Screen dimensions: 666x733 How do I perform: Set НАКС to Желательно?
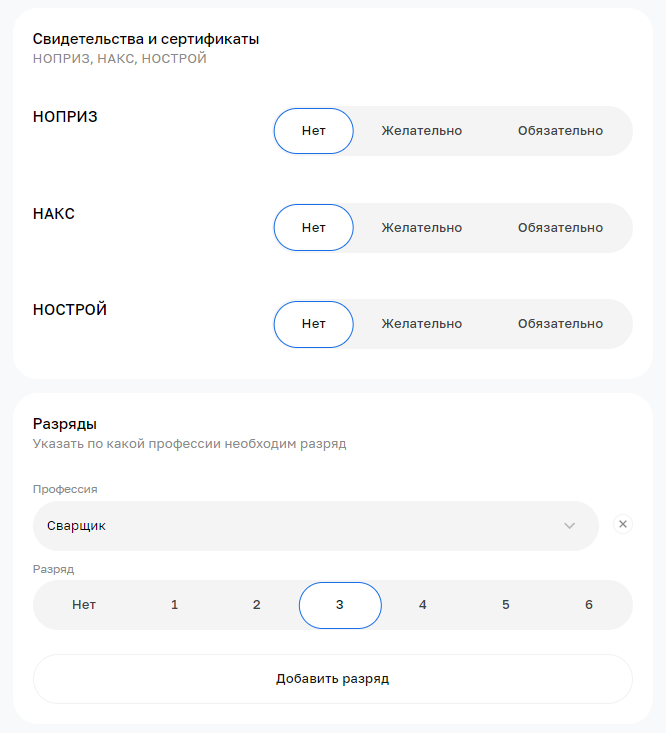pyautogui.click(x=421, y=228)
